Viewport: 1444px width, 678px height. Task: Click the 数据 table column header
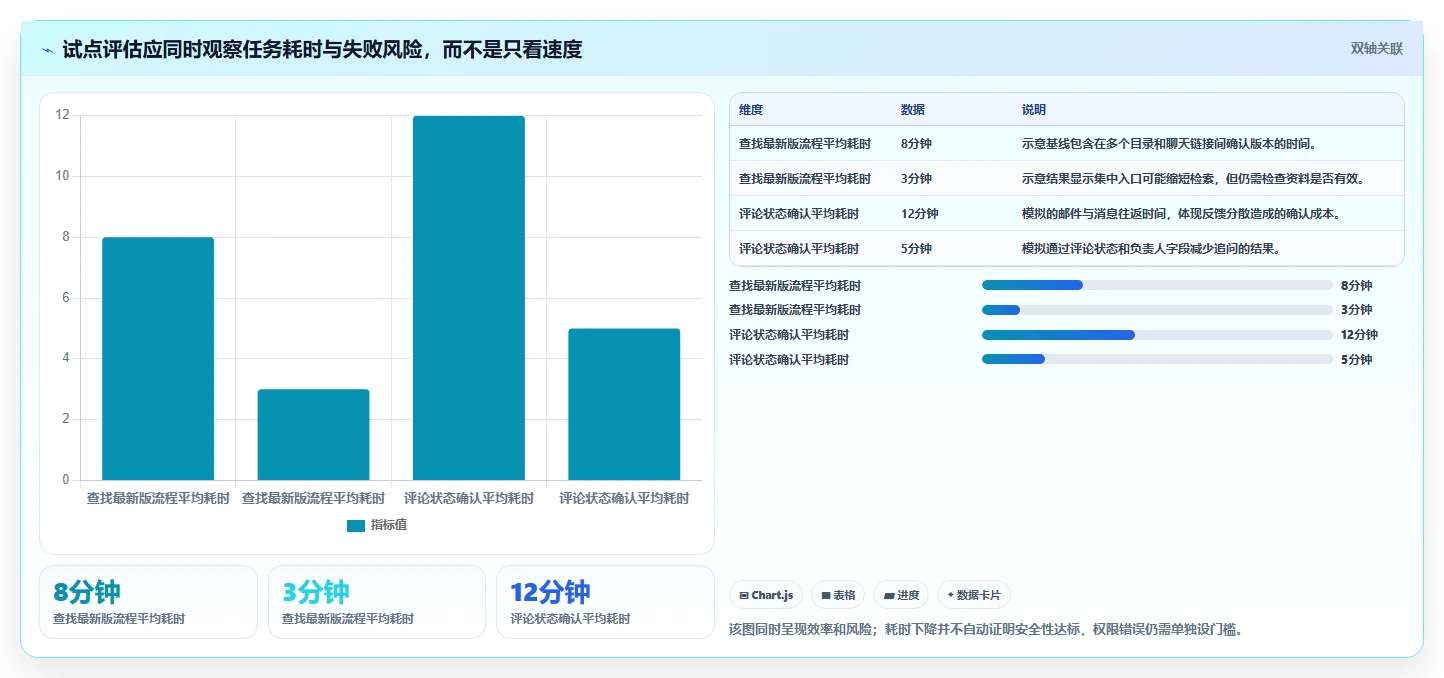(913, 110)
